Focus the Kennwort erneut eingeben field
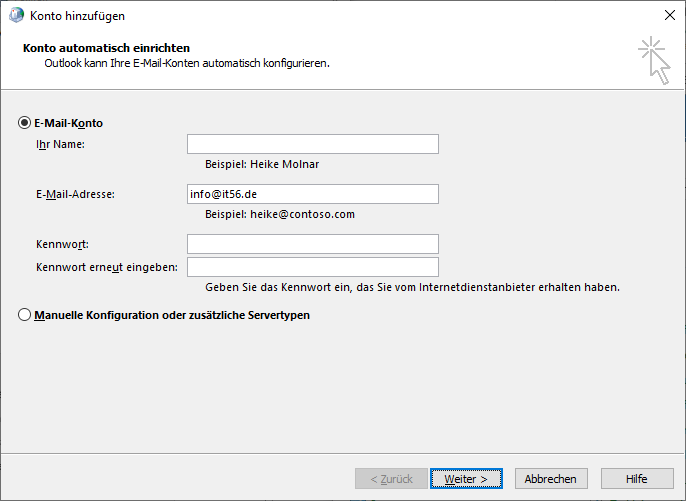Screen dimensions: 686x501 tap(313, 267)
